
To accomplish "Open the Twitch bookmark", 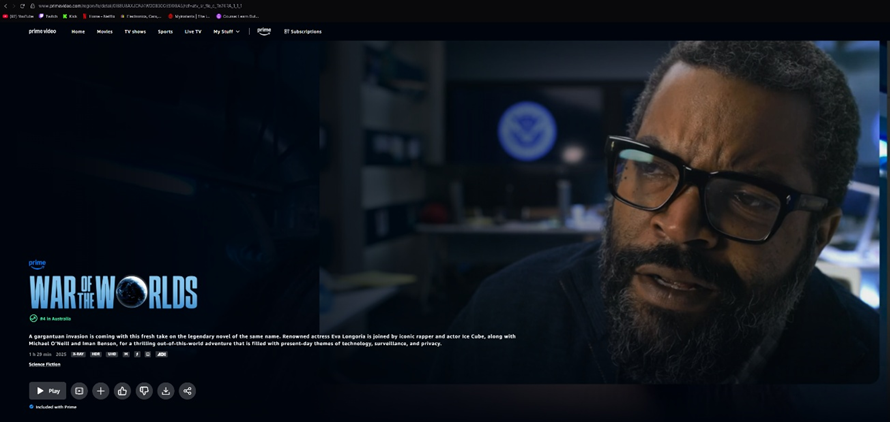I will (x=48, y=16).
